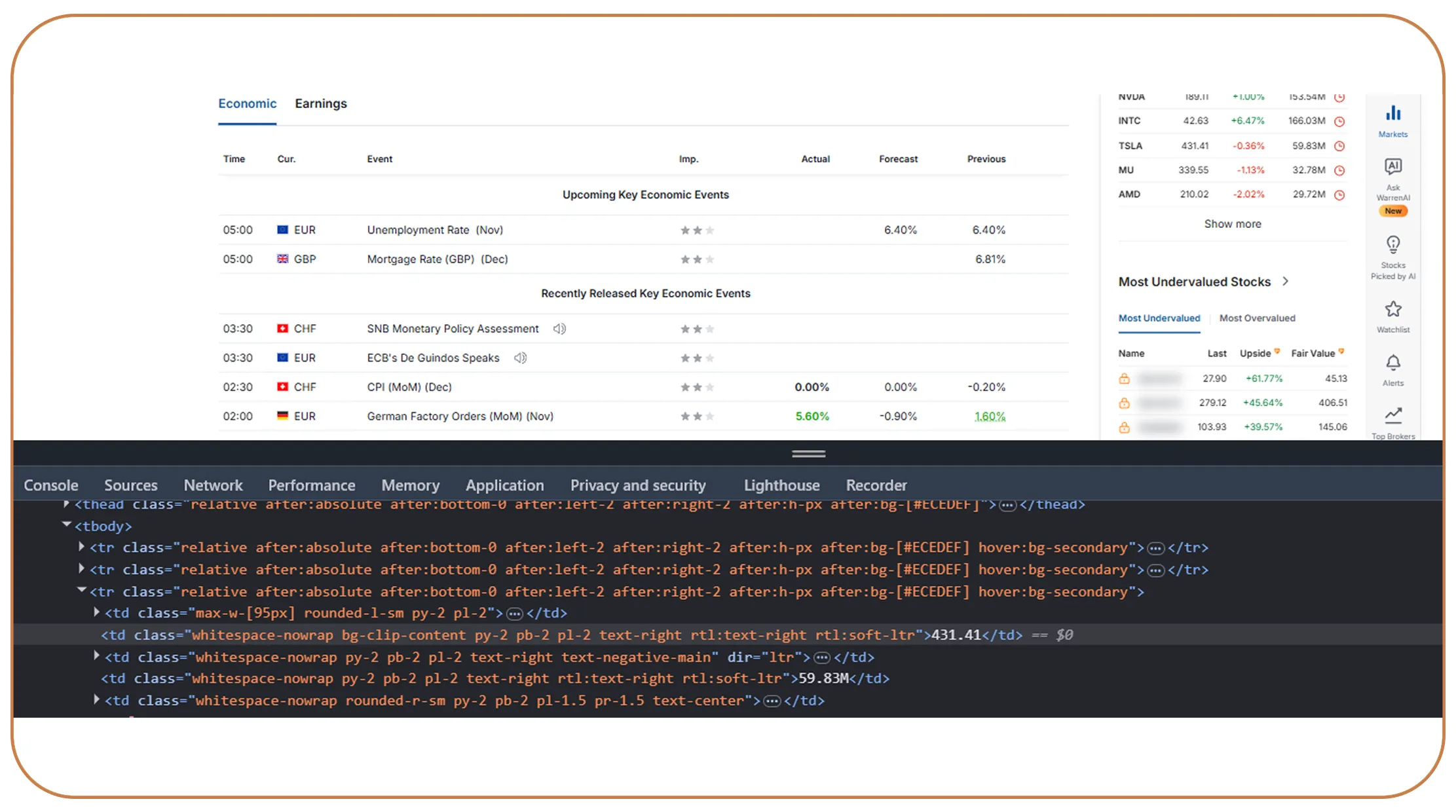Switch to the Most Overvalued view
1456x812 pixels.
coord(1257,318)
